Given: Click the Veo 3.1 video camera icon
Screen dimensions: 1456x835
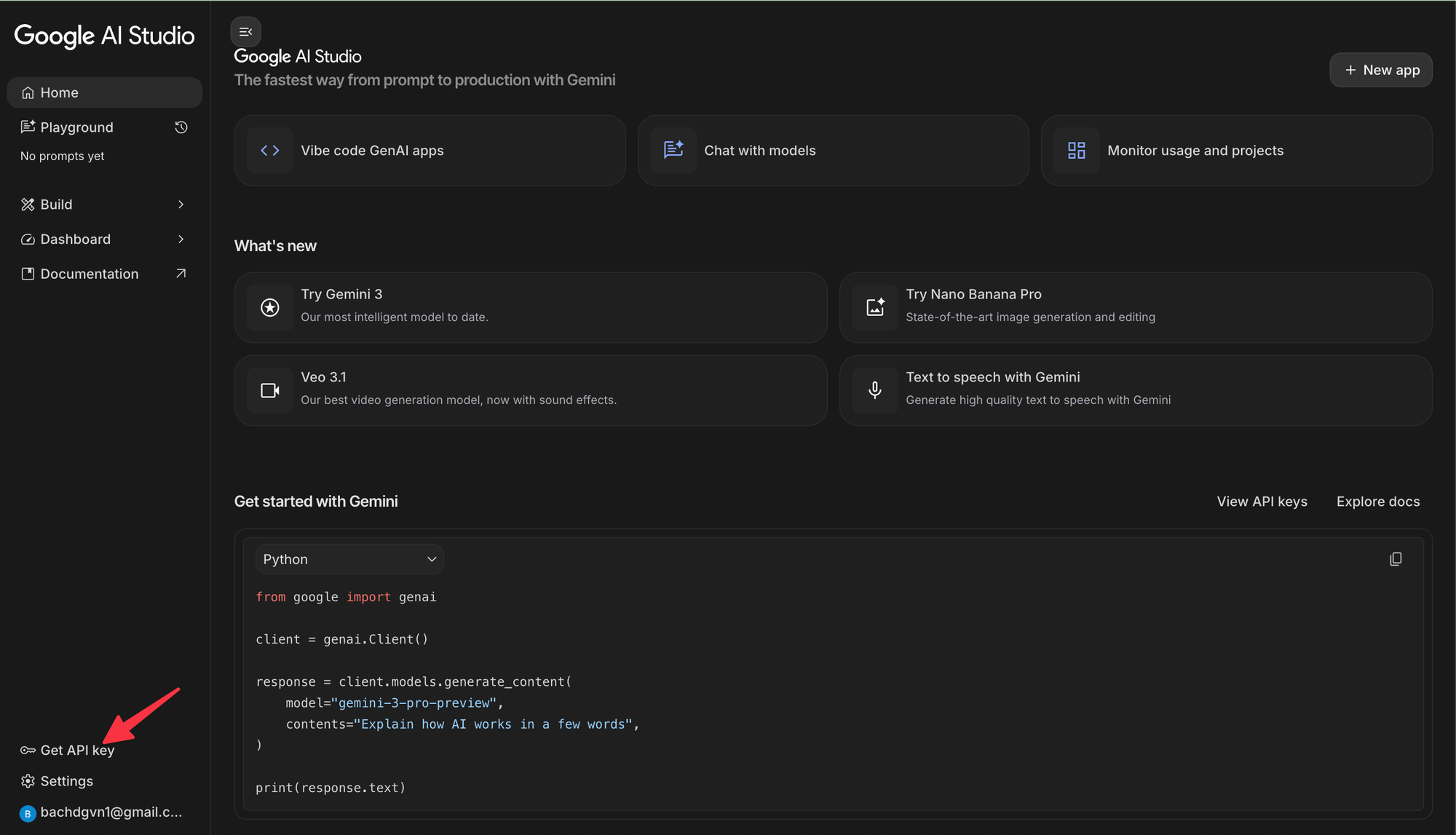Looking at the screenshot, I should click(270, 390).
